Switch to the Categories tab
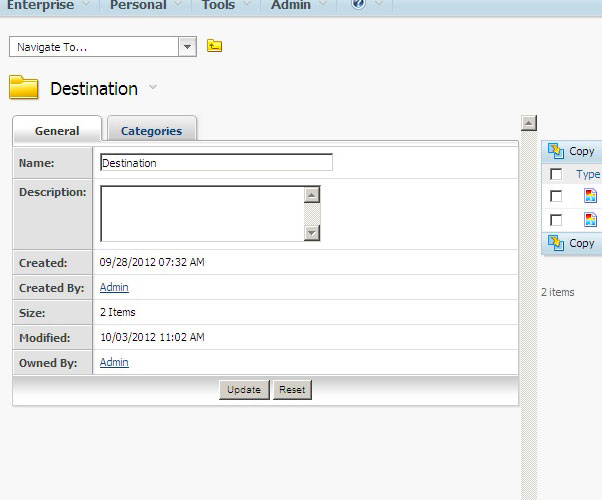The image size is (602, 500). [x=151, y=130]
